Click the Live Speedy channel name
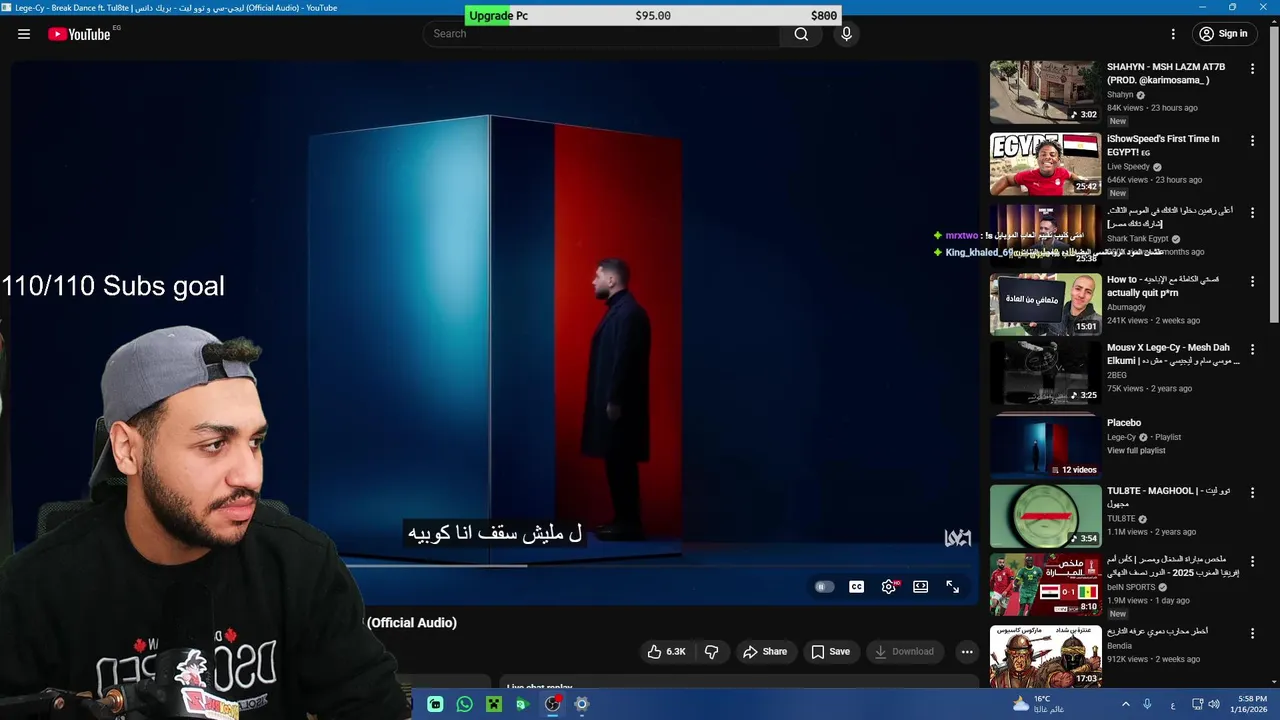 (1128, 167)
